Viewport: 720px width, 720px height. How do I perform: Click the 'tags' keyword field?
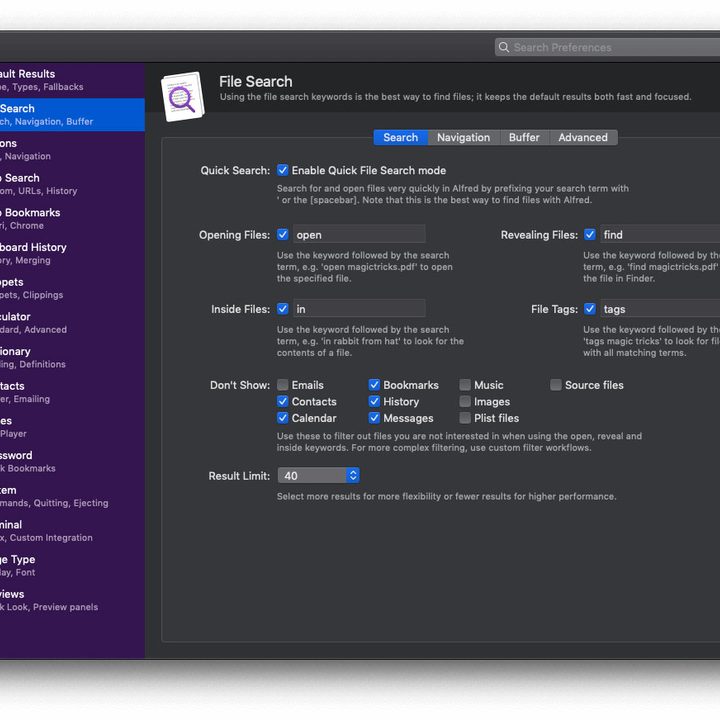point(660,309)
